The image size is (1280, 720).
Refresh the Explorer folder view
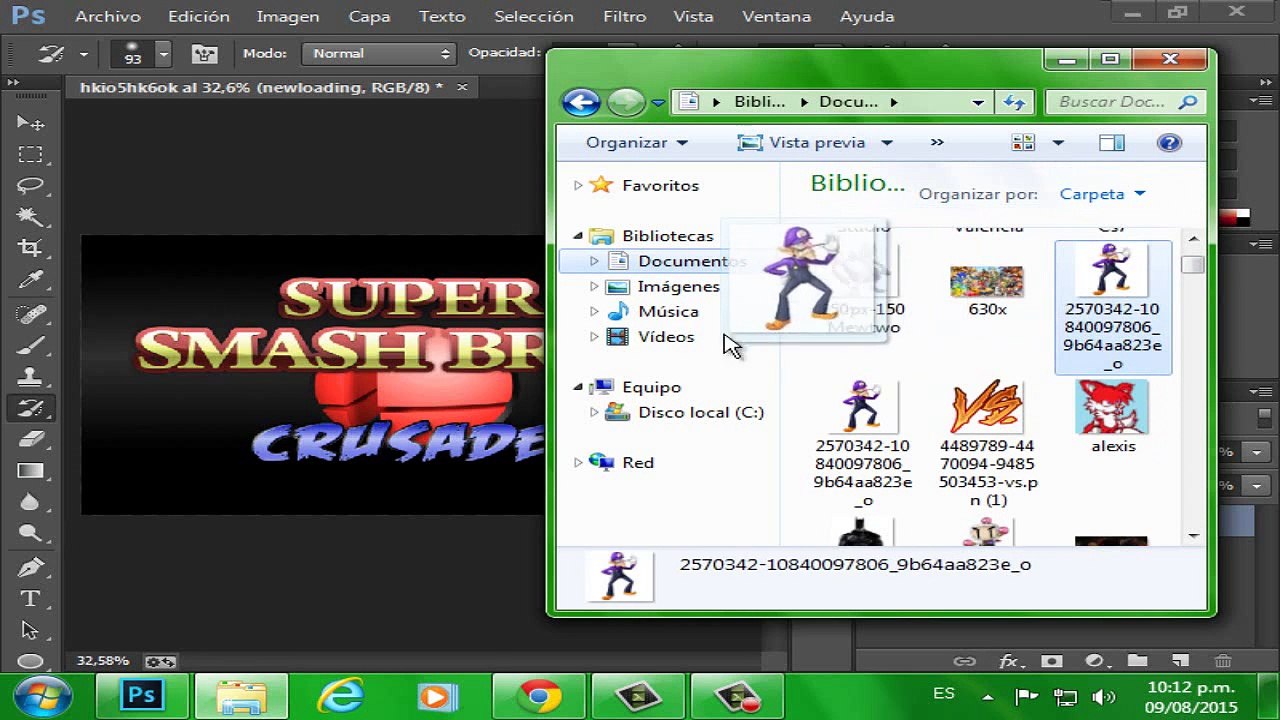(1014, 102)
